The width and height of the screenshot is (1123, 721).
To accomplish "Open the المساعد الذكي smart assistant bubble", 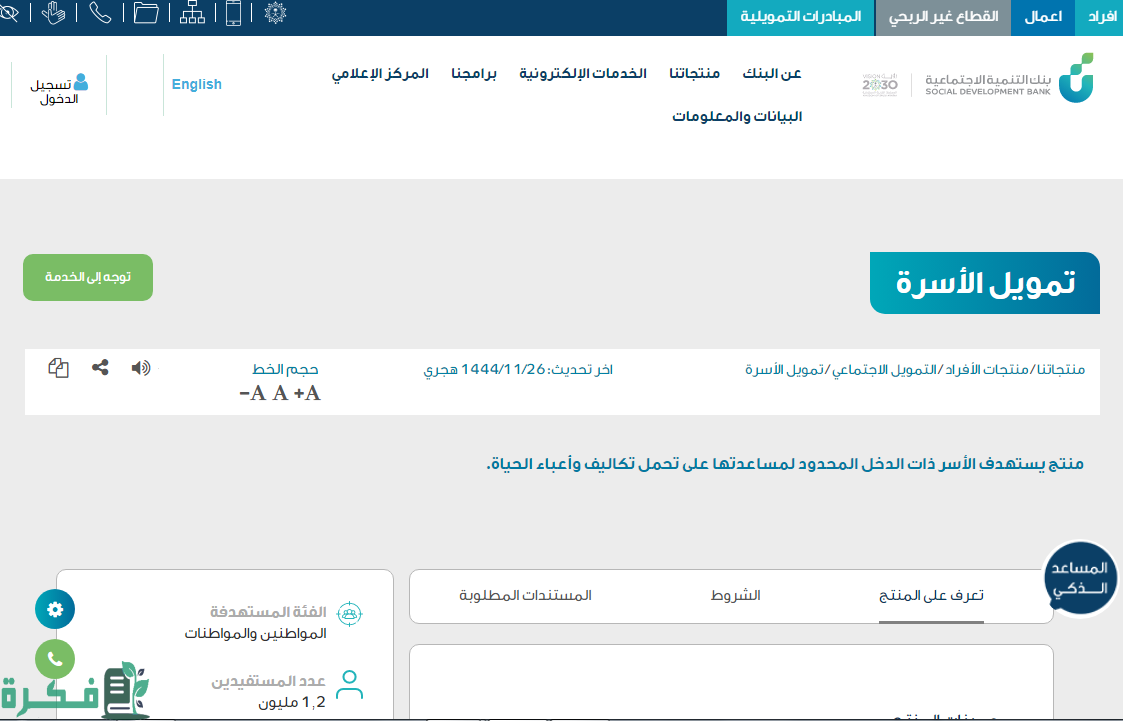I will [x=1079, y=580].
